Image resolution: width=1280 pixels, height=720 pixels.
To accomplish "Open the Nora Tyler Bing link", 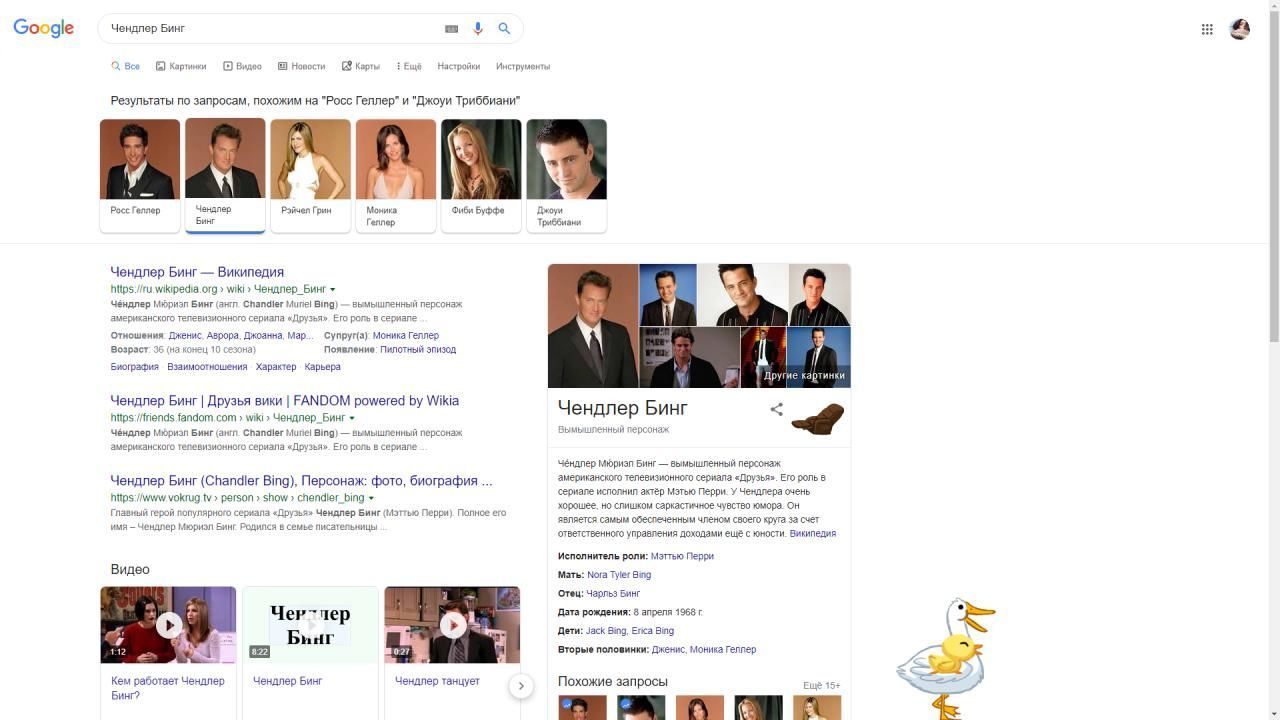I will click(x=619, y=575).
